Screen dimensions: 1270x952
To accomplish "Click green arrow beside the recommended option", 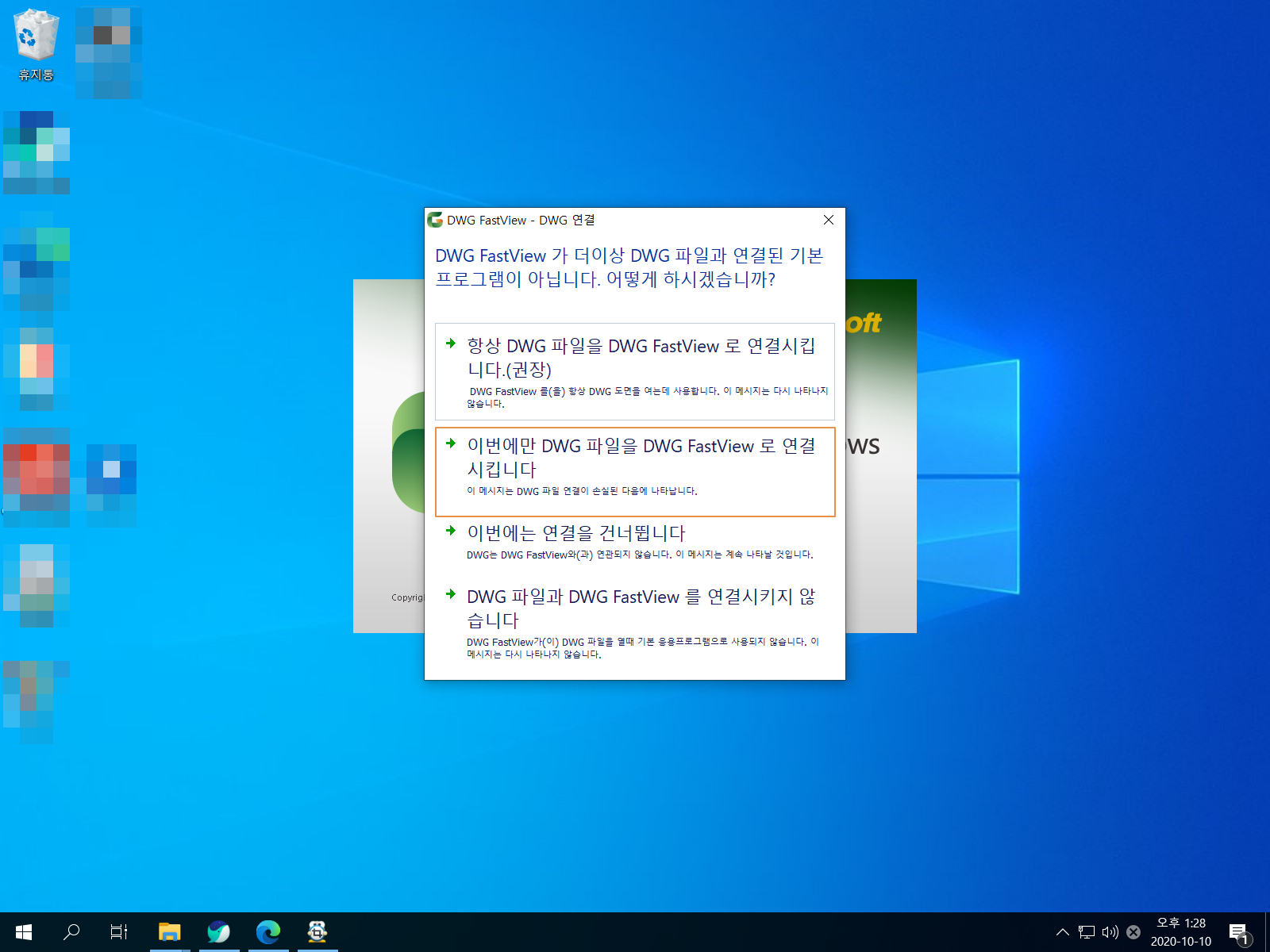I will coord(451,344).
